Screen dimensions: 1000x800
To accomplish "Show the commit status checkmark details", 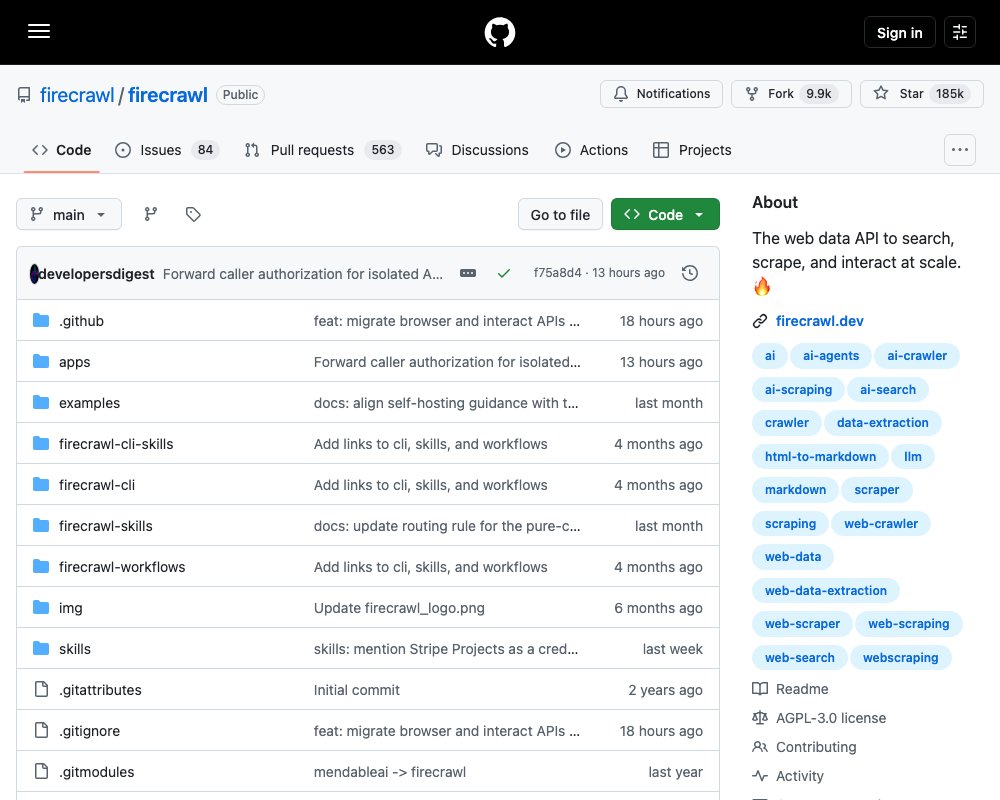I will (504, 273).
